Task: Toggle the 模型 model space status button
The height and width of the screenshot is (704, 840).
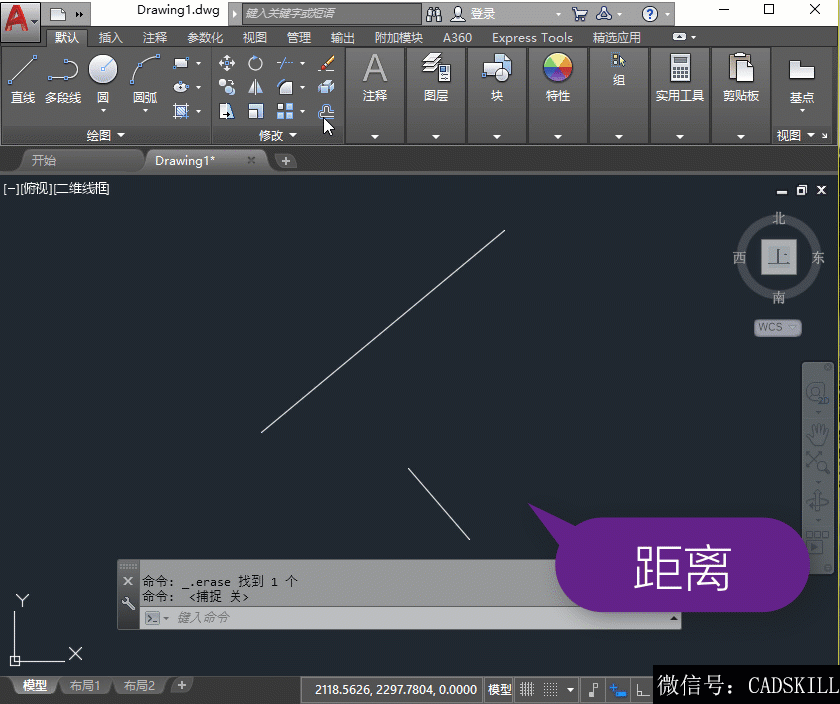Action: (x=499, y=690)
